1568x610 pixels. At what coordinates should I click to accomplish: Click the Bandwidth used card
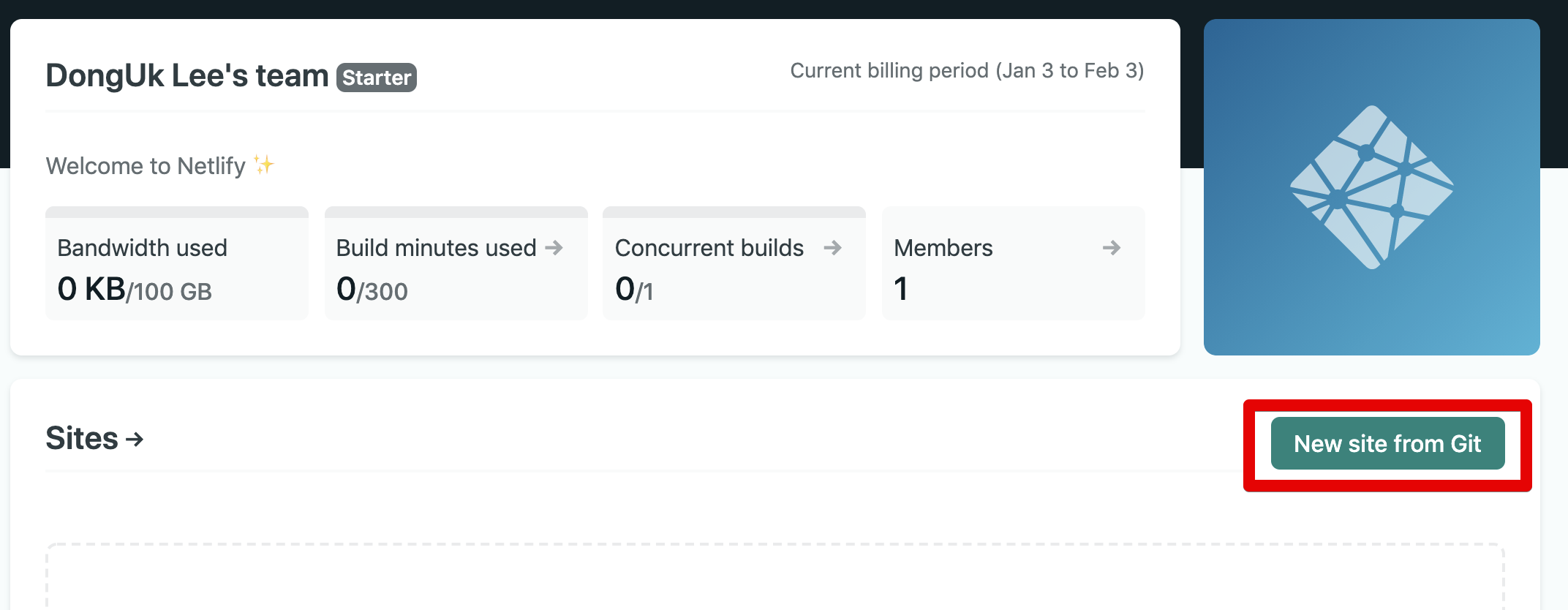(177, 263)
